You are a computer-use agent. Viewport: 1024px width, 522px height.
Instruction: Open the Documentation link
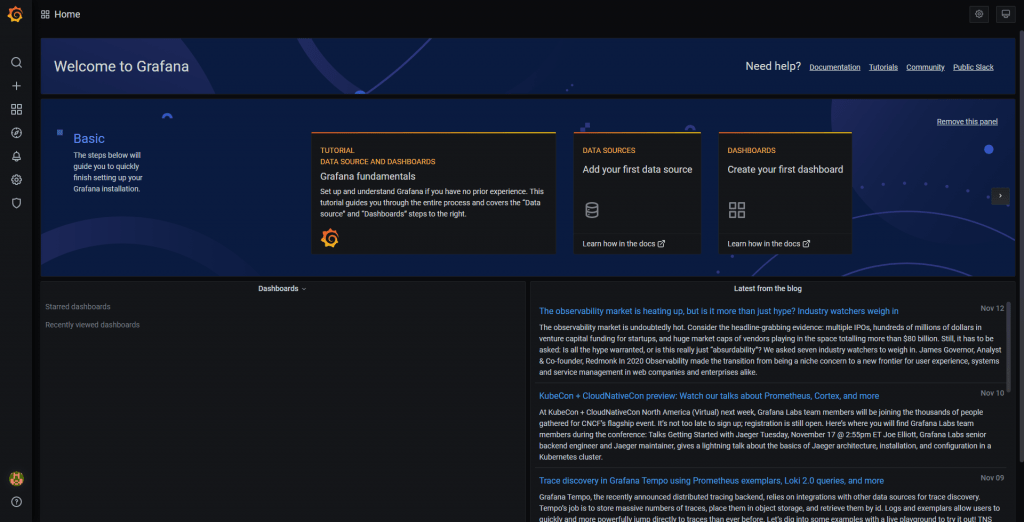835,67
